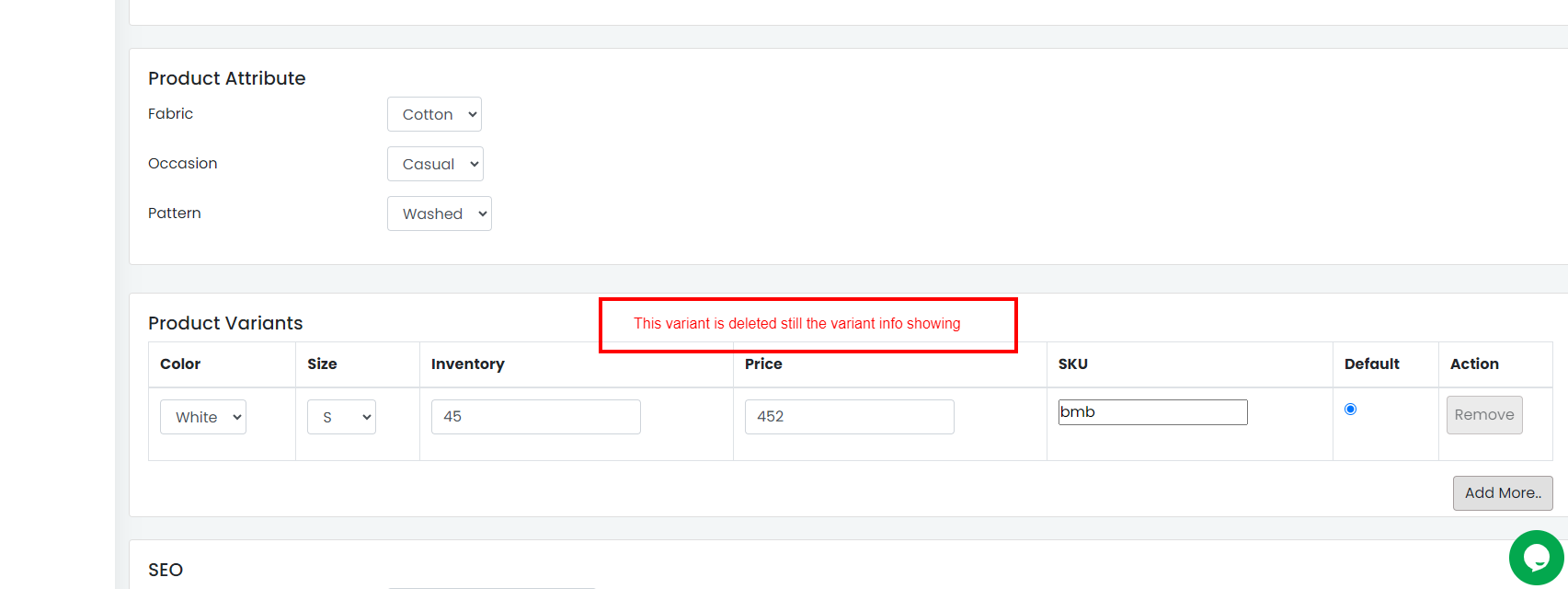This screenshot has height=589, width=1568.
Task: Focus the Inventory field containing 45
Action: pos(536,417)
